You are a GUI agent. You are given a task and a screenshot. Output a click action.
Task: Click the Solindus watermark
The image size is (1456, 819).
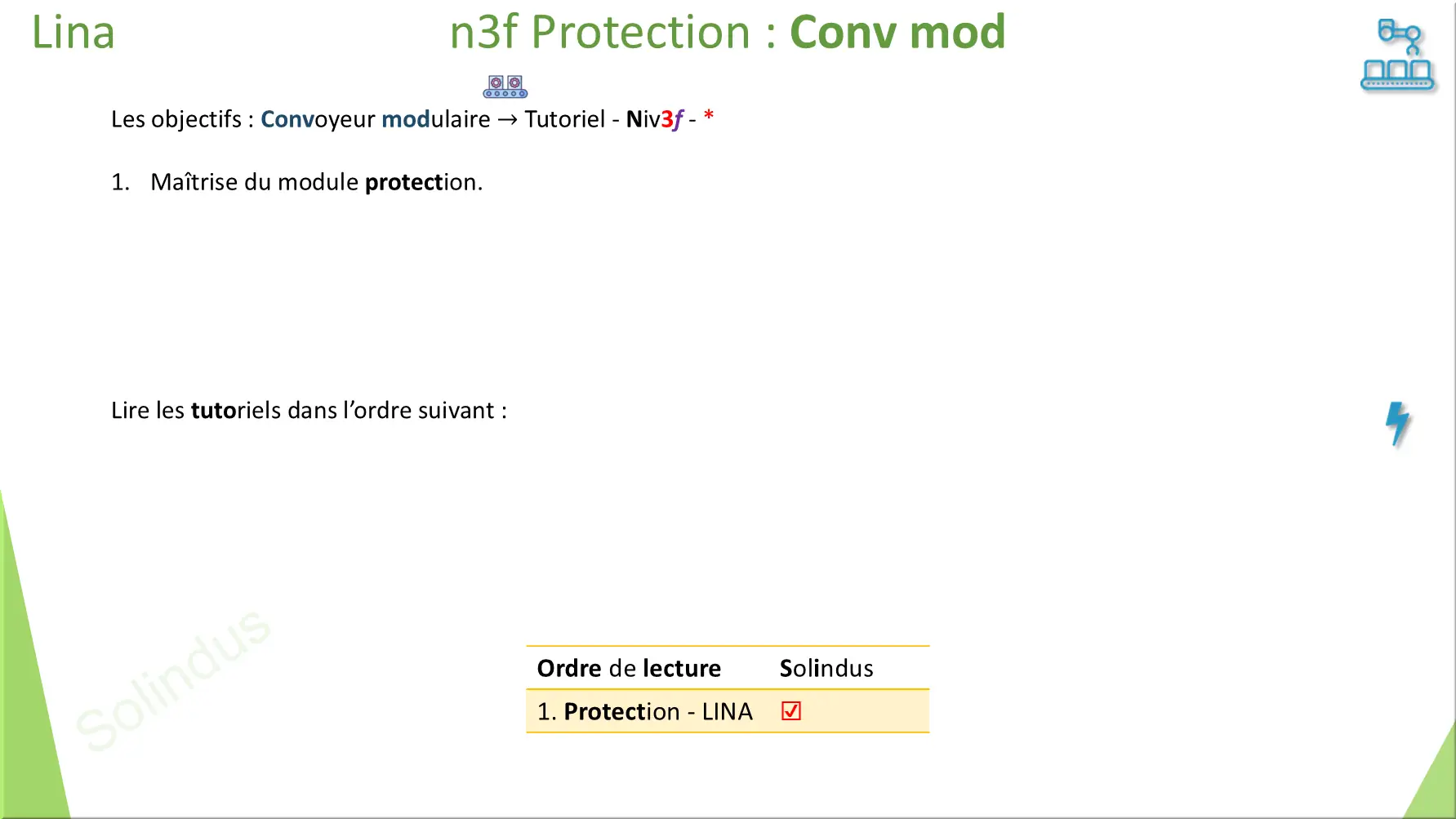pyautogui.click(x=172, y=679)
